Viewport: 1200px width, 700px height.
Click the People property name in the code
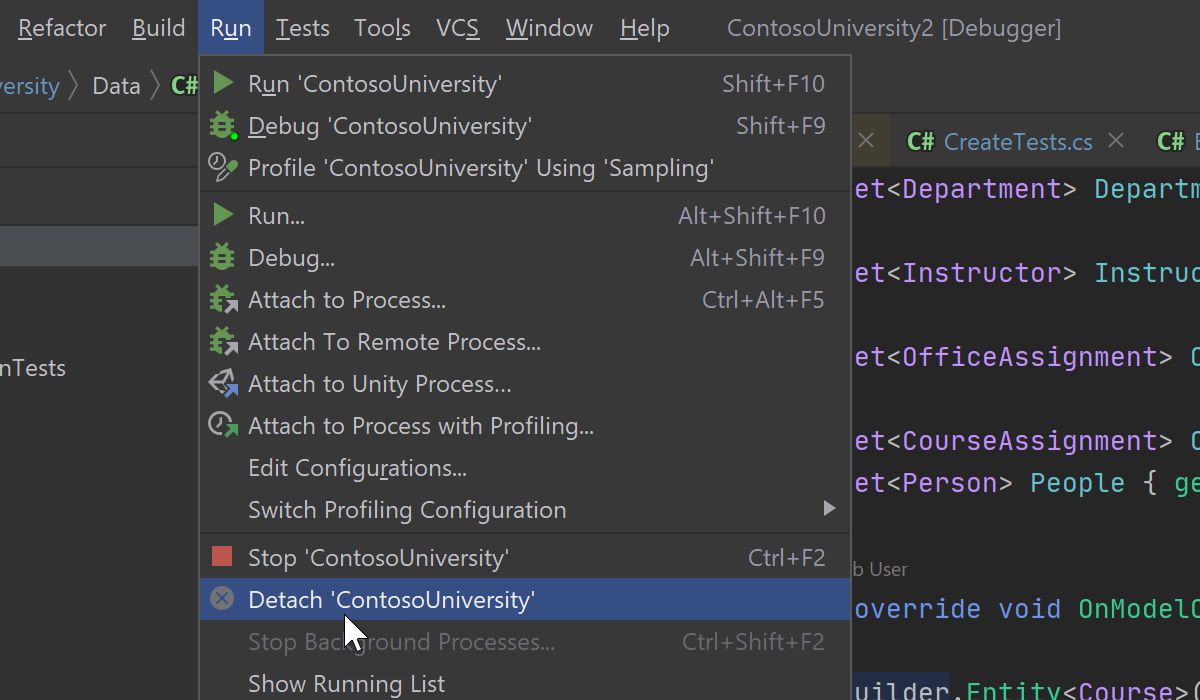[x=1079, y=483]
